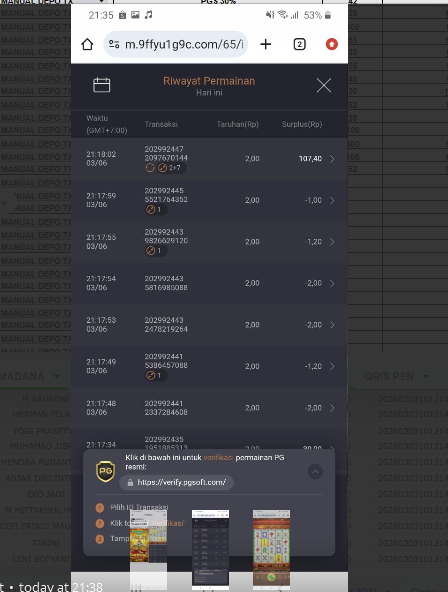Select transaction ID ending 2097670144

166,153
